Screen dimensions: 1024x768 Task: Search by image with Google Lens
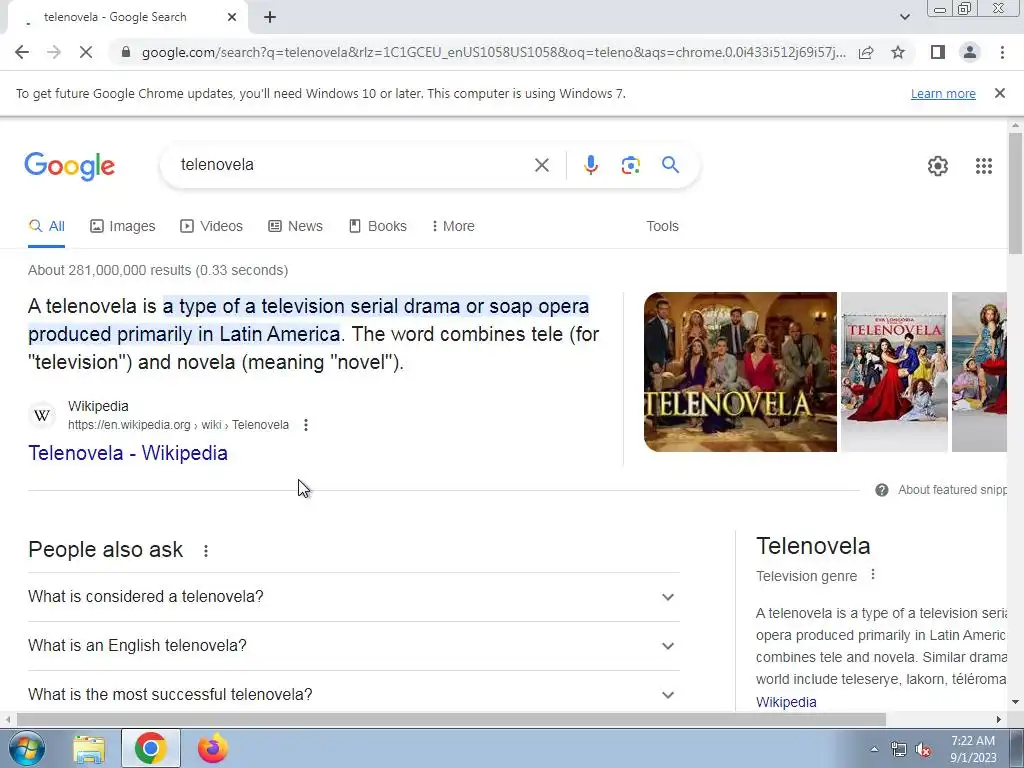tap(630, 165)
